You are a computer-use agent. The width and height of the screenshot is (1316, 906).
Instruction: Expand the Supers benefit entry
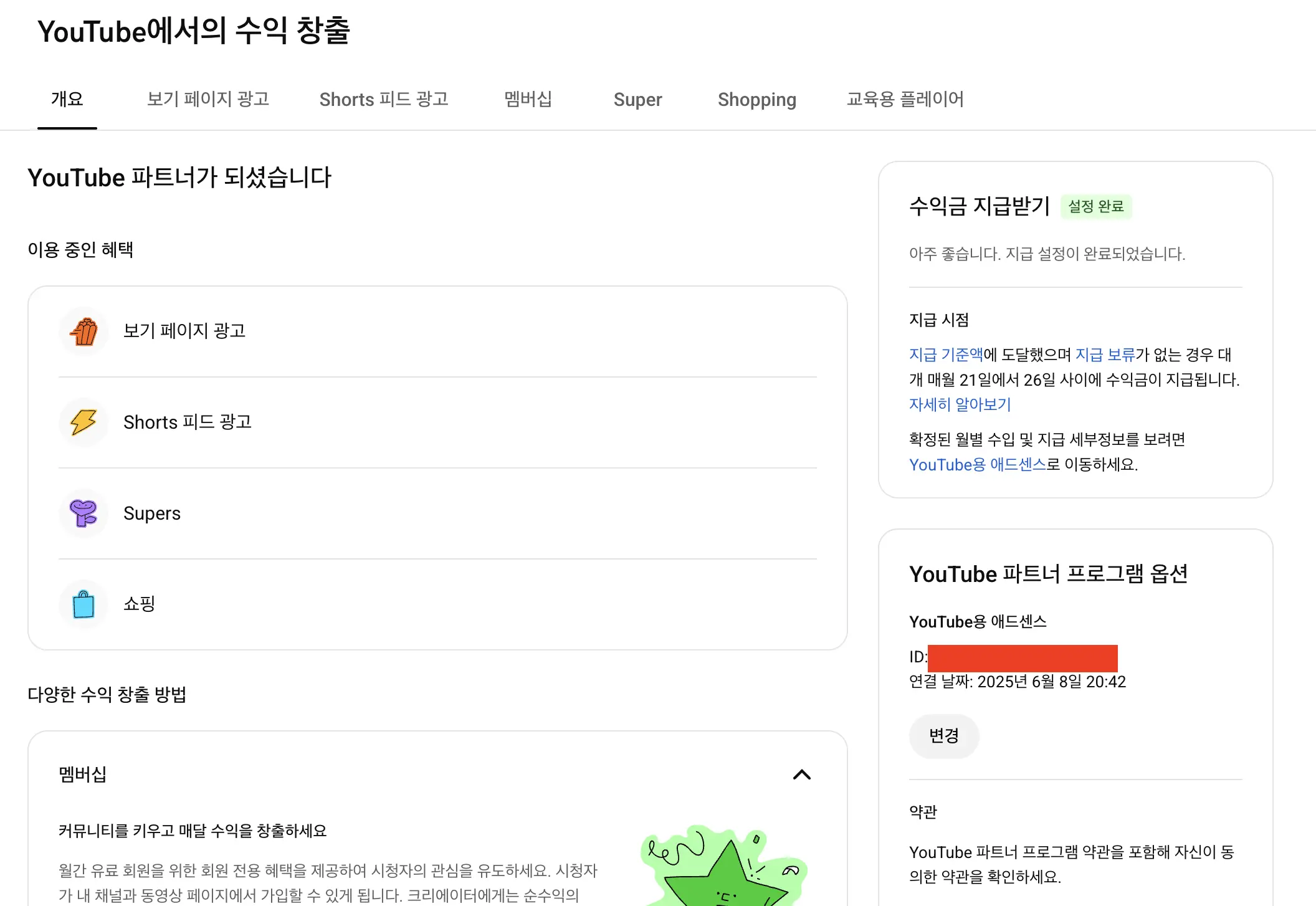(x=436, y=513)
